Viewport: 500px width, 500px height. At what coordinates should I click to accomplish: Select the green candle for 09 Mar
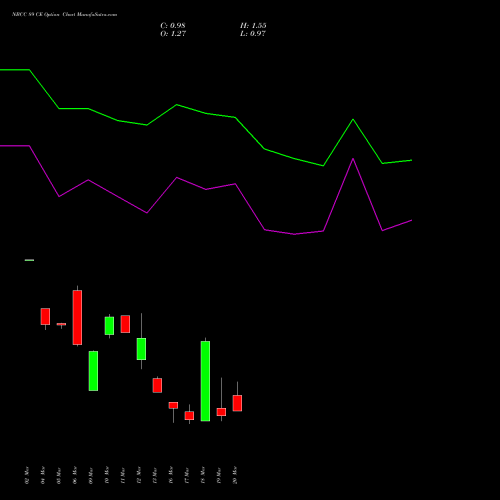[x=93, y=371]
